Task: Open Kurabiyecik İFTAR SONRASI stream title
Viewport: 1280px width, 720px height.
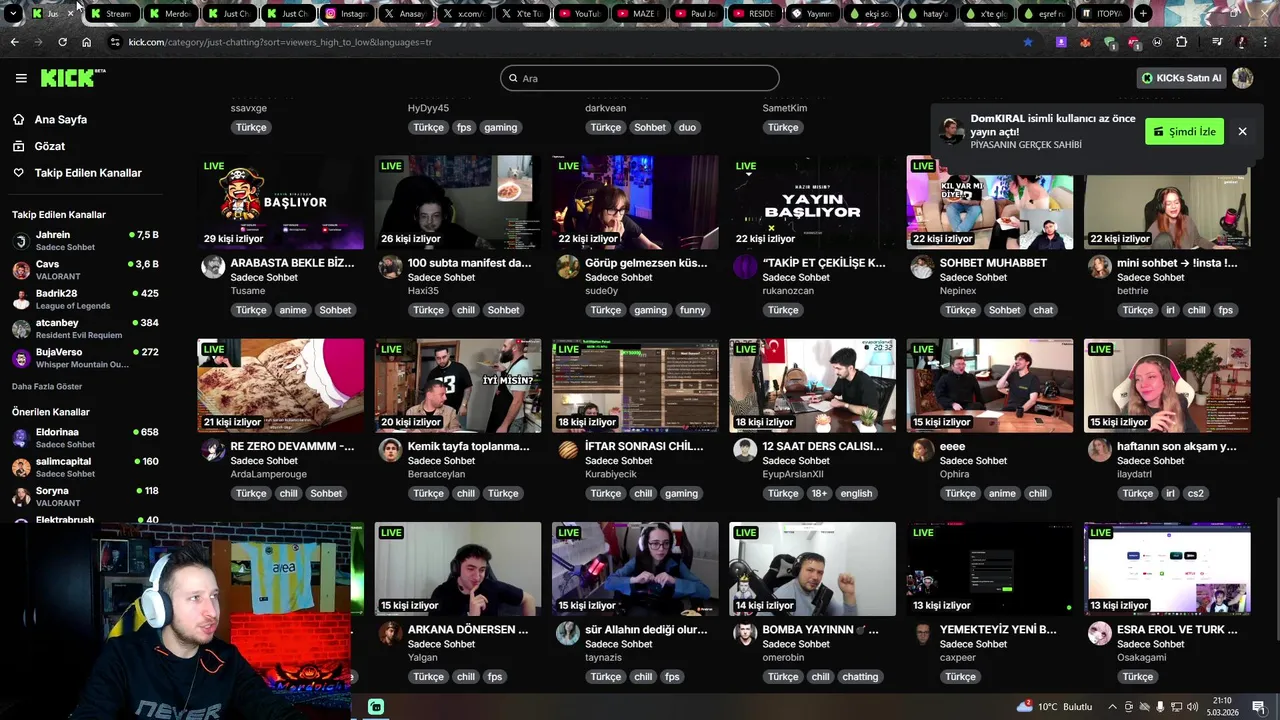Action: (646, 446)
